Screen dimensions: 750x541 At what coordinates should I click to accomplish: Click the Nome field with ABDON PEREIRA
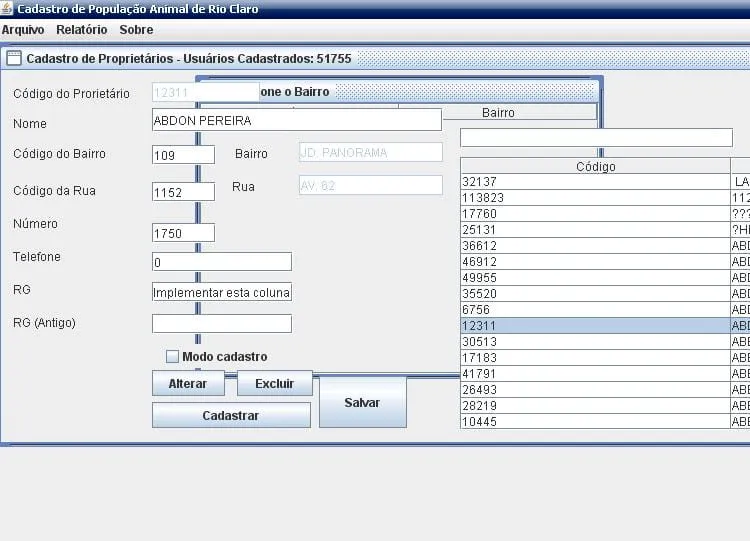(297, 120)
